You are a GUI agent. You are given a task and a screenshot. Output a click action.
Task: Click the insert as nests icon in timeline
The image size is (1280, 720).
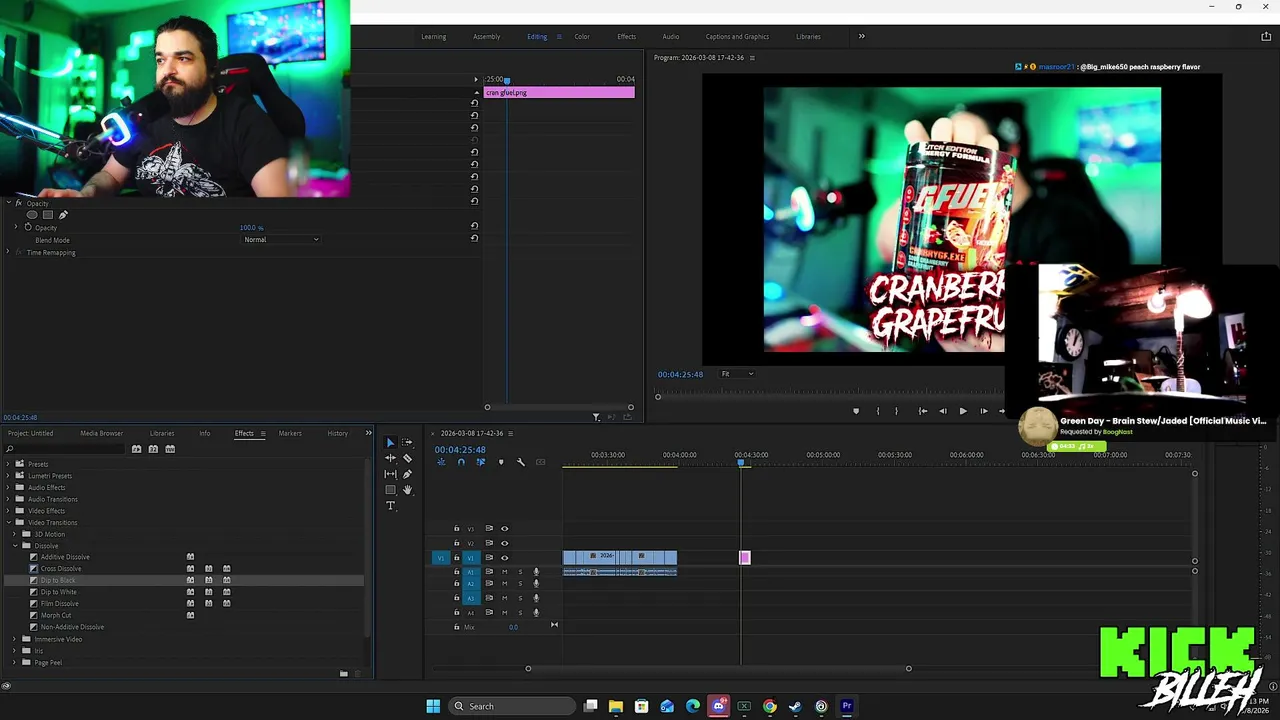coord(441,462)
